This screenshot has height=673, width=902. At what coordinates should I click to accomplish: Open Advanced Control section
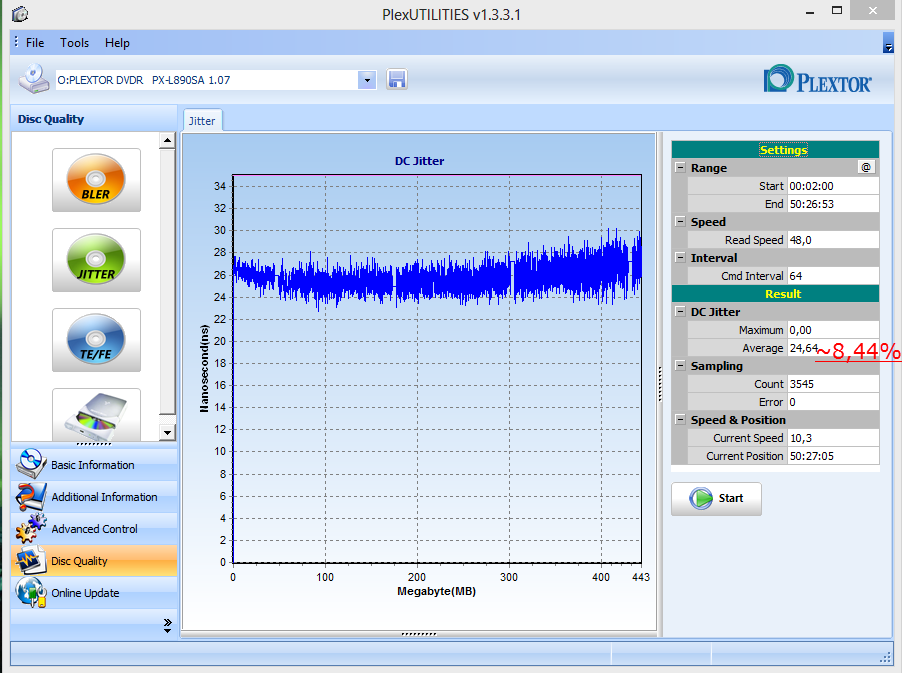94,529
